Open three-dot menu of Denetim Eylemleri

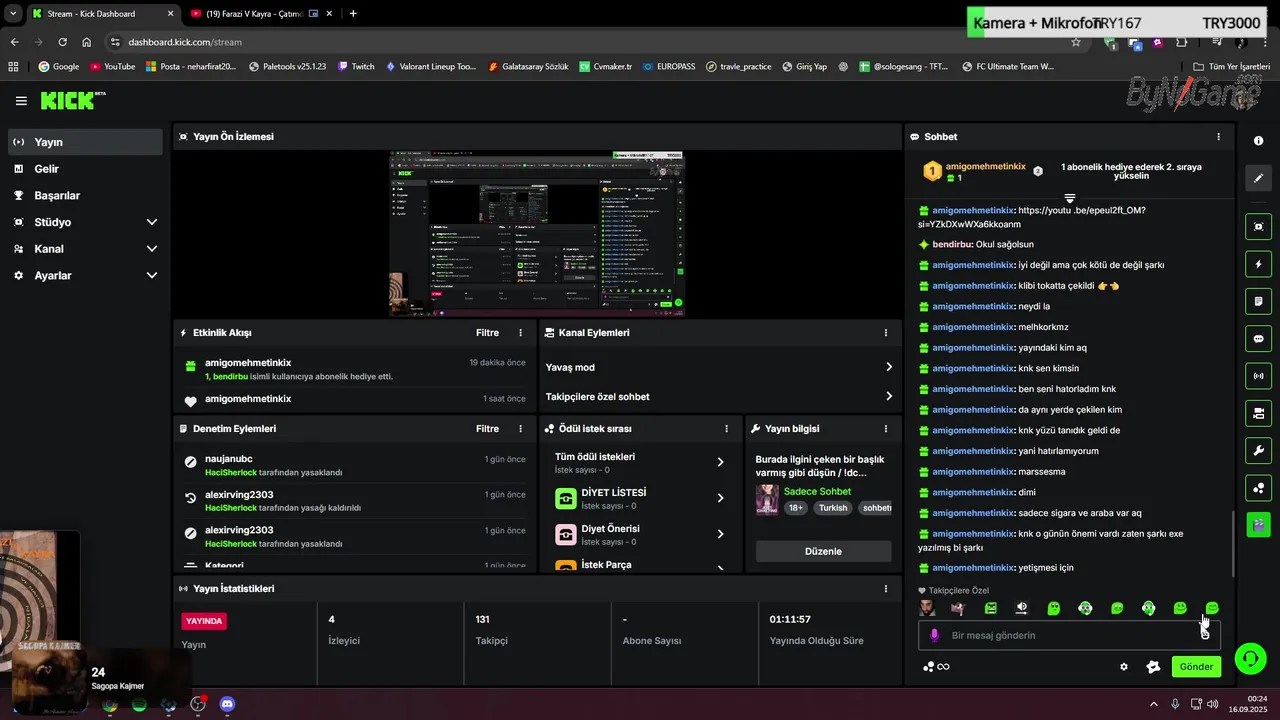[520, 429]
